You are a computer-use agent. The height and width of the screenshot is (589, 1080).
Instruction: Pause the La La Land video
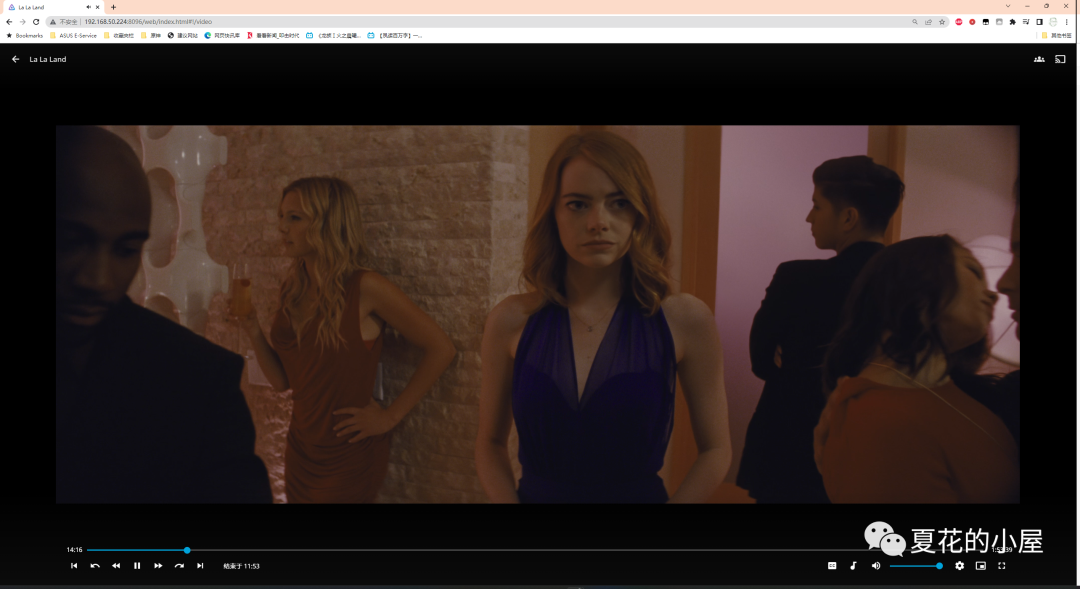[137, 566]
